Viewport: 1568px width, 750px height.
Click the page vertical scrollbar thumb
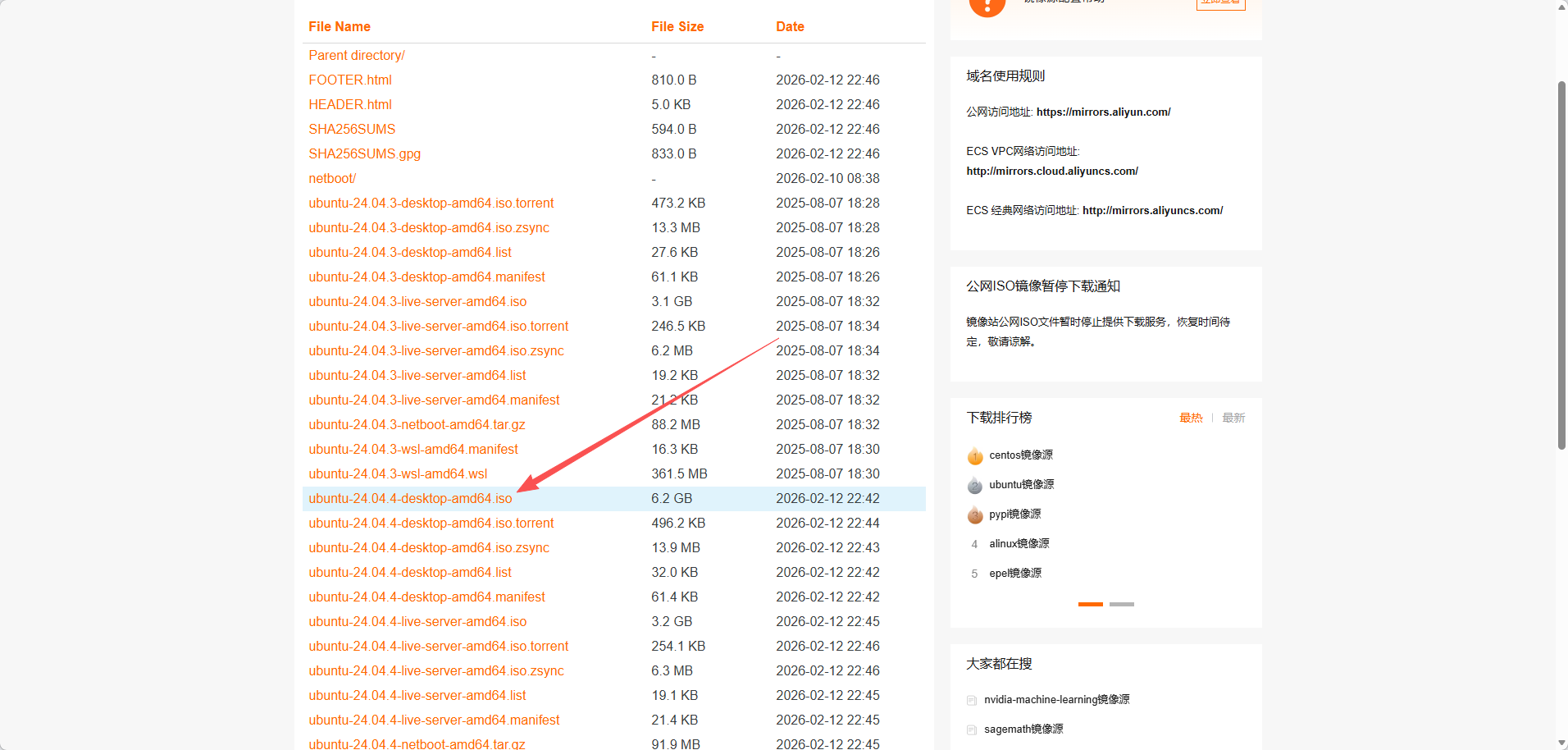click(1561, 265)
